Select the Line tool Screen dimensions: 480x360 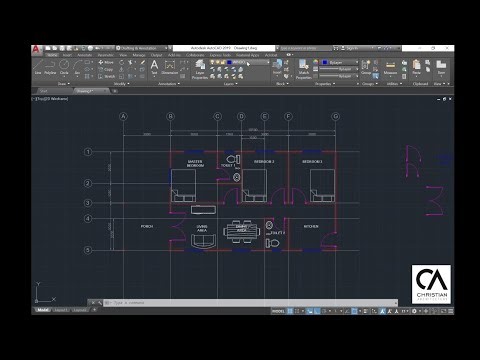(38, 67)
